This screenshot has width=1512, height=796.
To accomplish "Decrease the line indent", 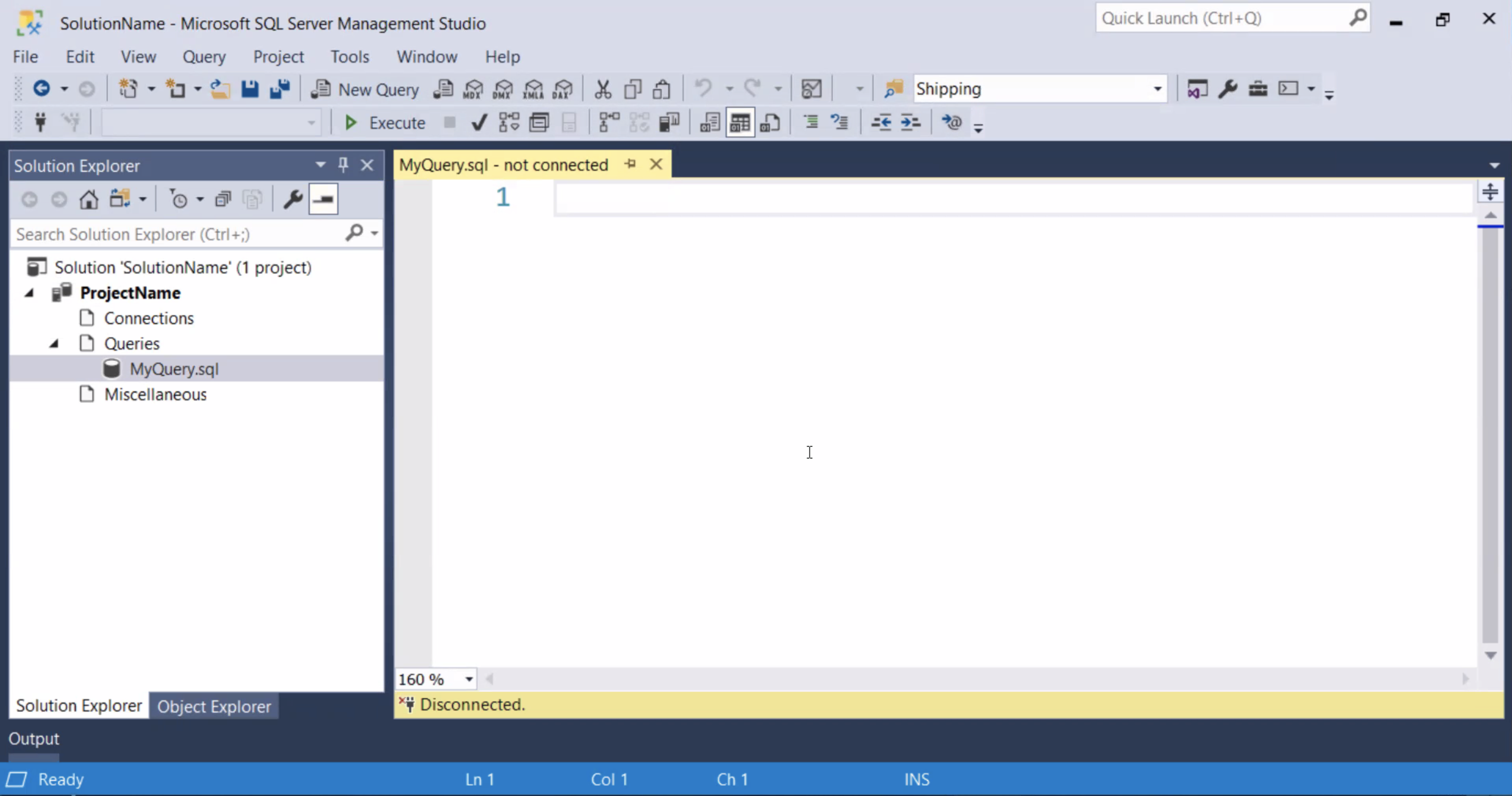I will pos(881,122).
